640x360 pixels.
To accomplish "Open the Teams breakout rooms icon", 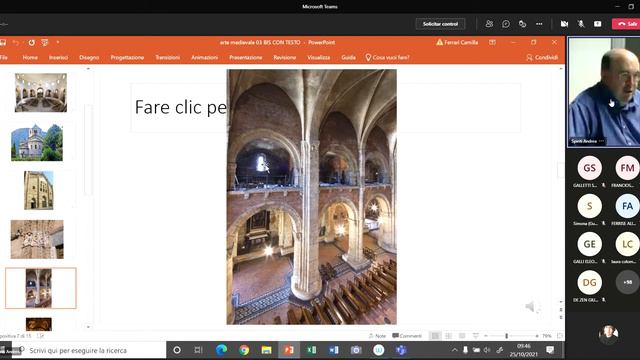I will (522, 24).
